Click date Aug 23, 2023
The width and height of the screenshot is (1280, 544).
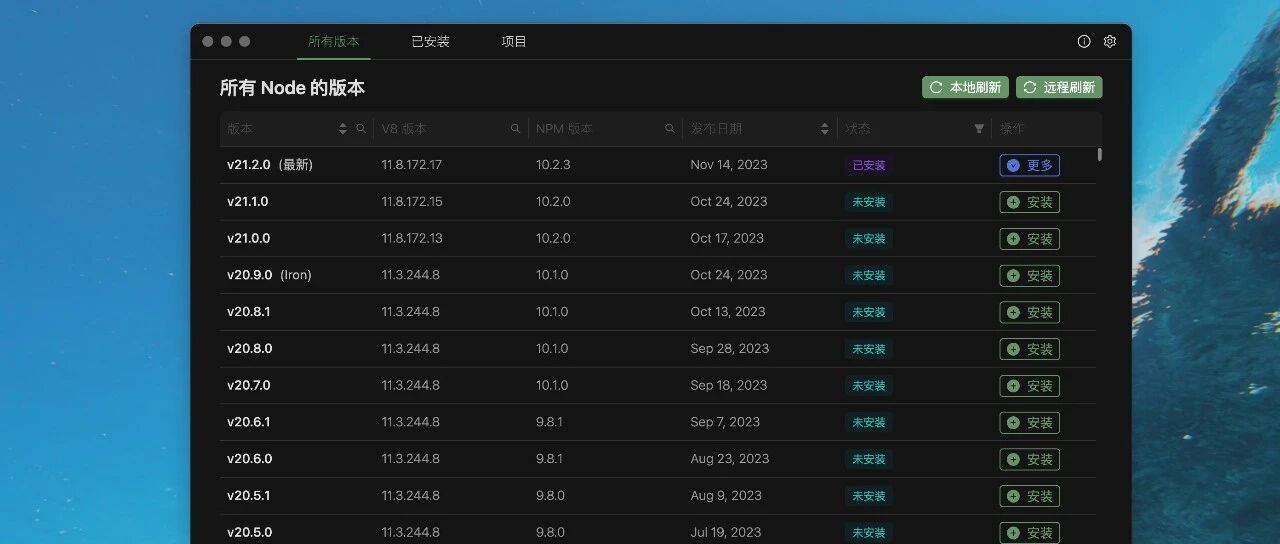pos(730,459)
